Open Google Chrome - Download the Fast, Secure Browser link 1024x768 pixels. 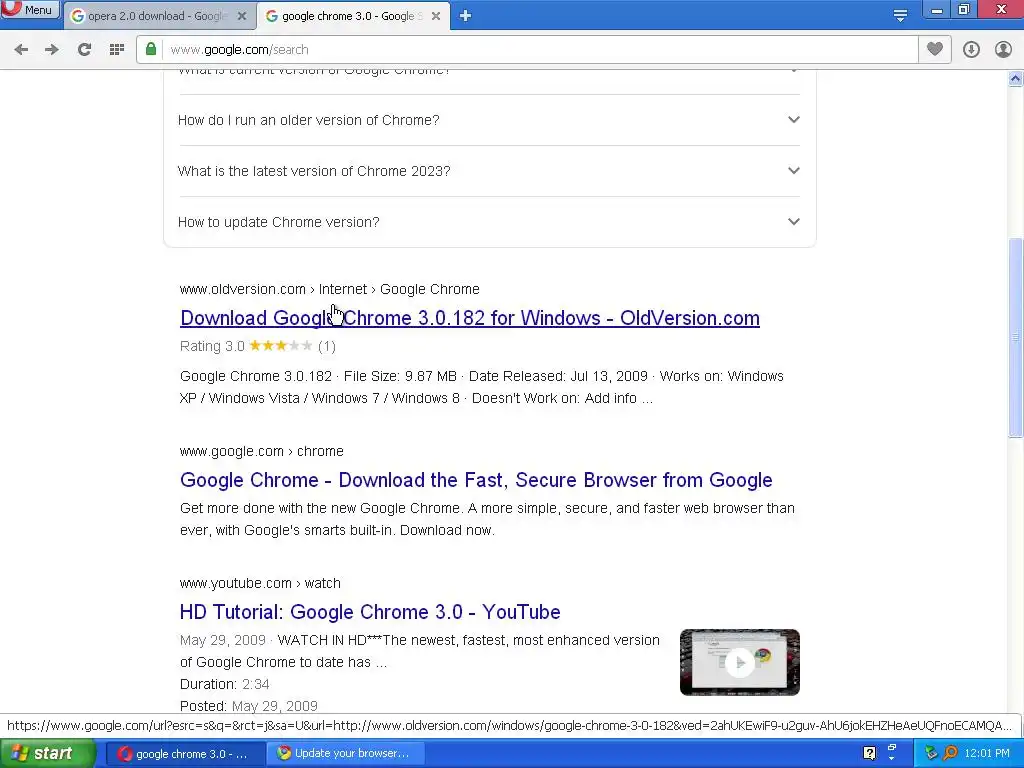click(x=476, y=480)
